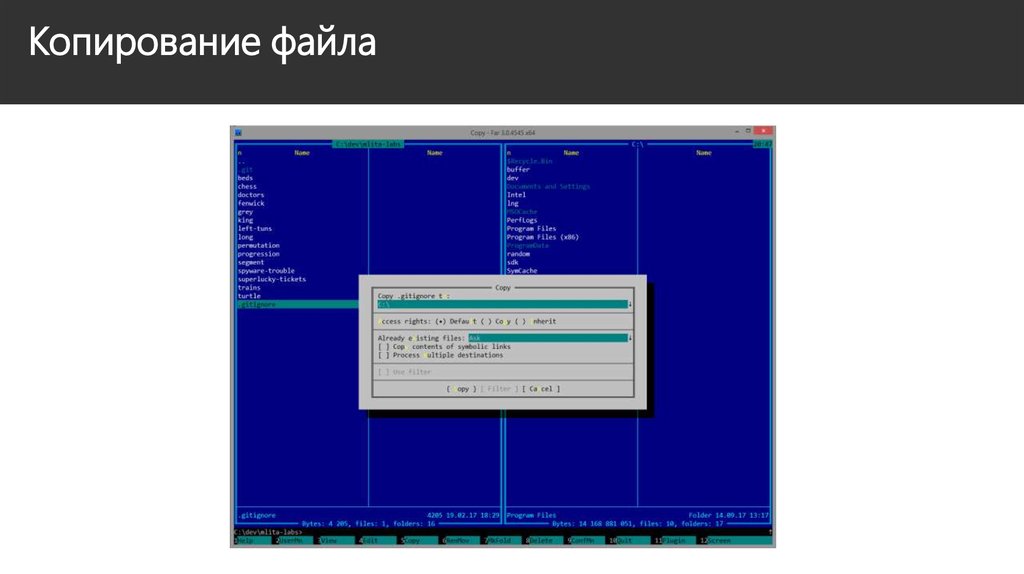Click the Far Manager title bar icon
1024x574 pixels.
coord(238,132)
